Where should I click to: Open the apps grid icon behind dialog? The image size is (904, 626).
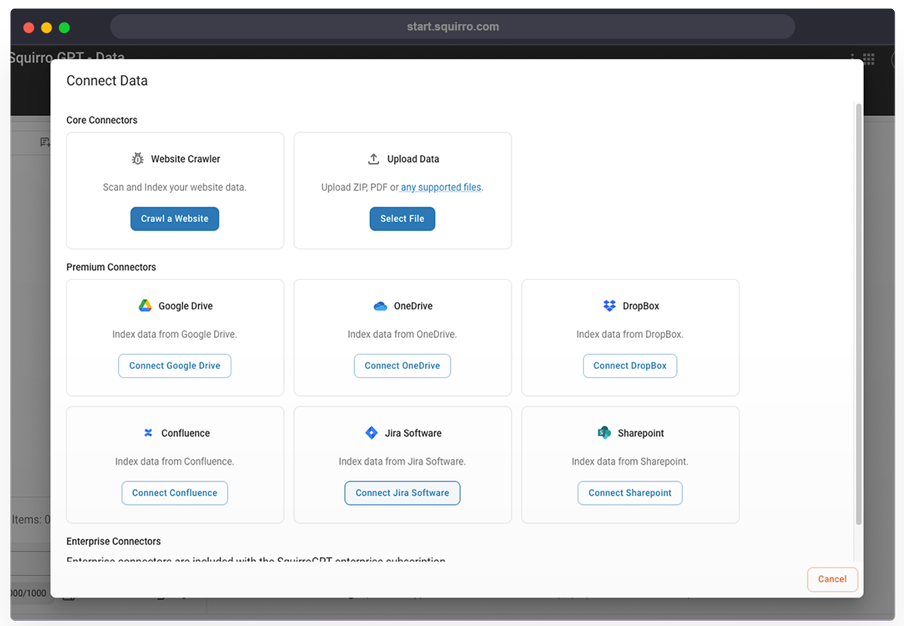(869, 58)
